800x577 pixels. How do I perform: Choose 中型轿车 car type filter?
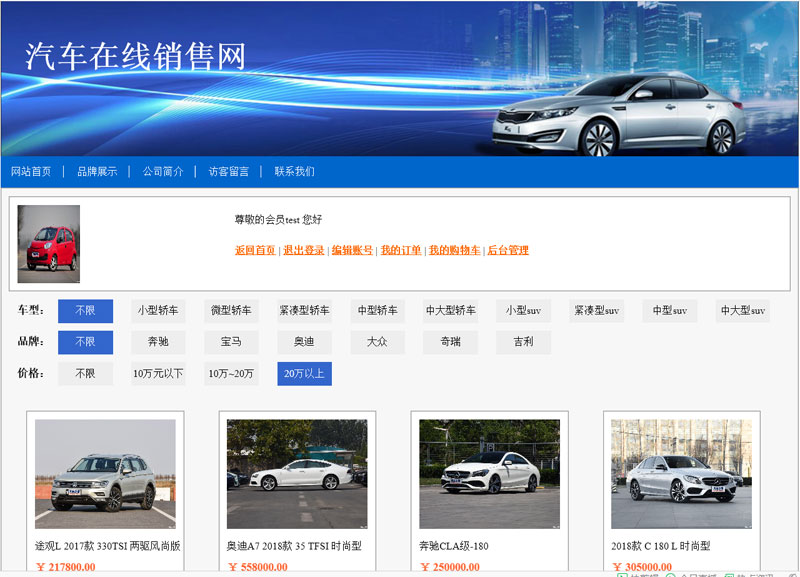pyautogui.click(x=378, y=311)
